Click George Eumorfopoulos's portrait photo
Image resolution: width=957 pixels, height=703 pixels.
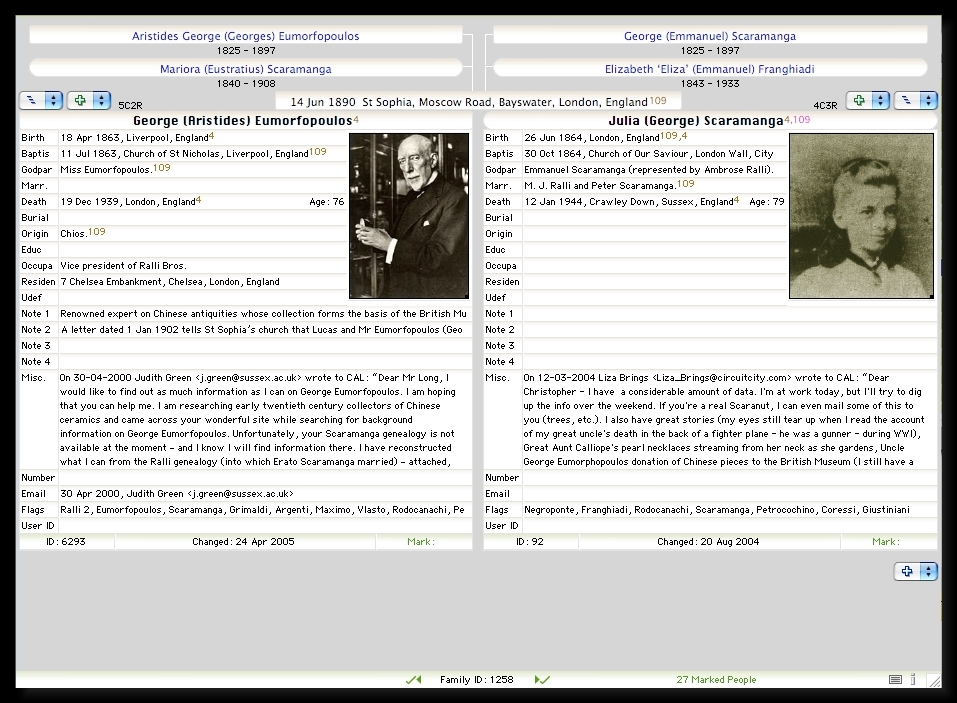coord(408,216)
